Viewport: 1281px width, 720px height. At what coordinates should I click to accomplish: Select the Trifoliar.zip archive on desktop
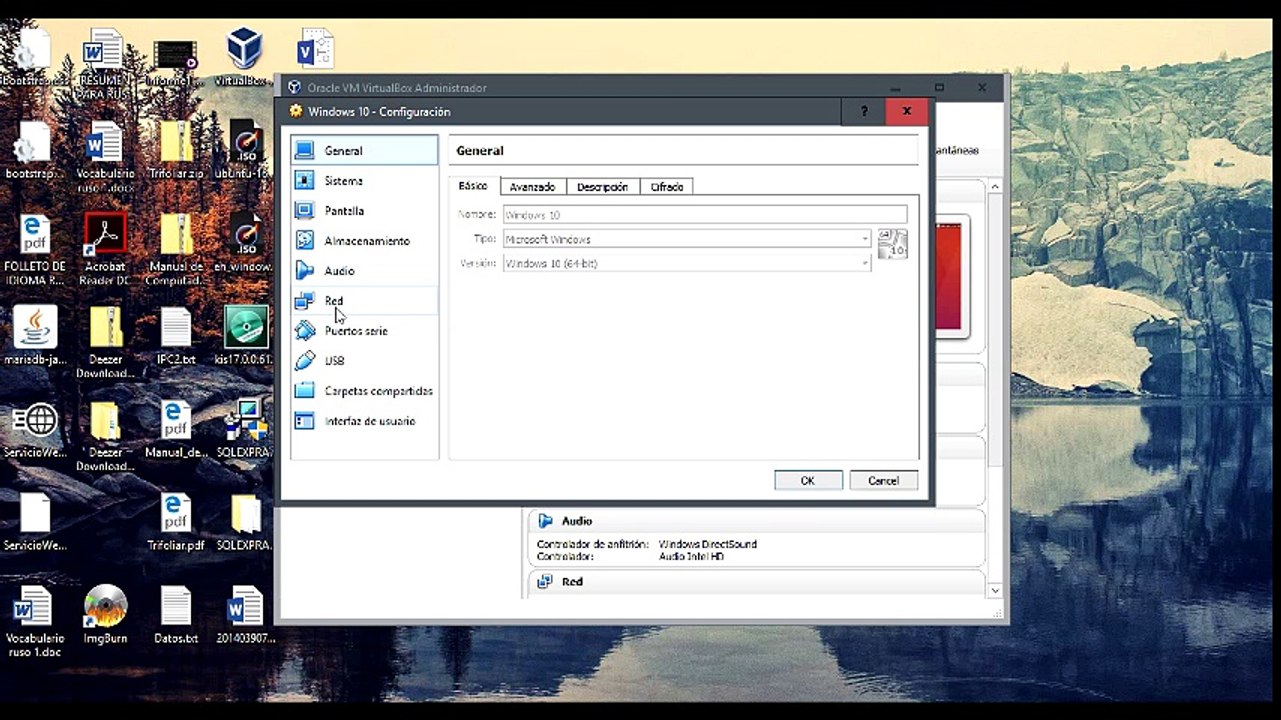click(x=176, y=150)
